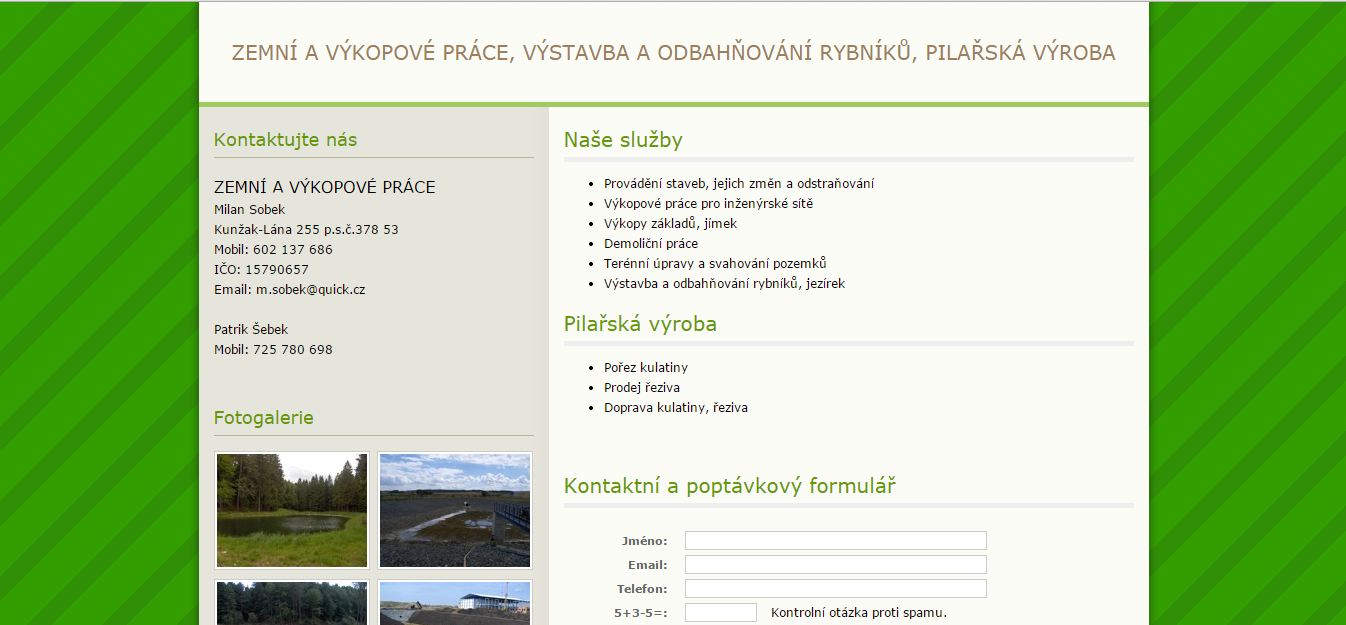Click 'Prodej řeziva' list item
Image resolution: width=1346 pixels, height=625 pixels.
click(x=642, y=388)
